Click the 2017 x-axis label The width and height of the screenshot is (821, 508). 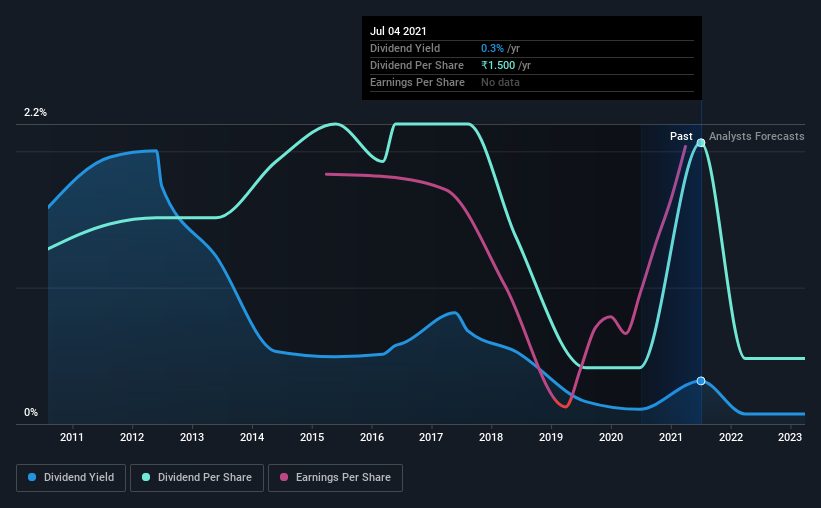(x=431, y=437)
